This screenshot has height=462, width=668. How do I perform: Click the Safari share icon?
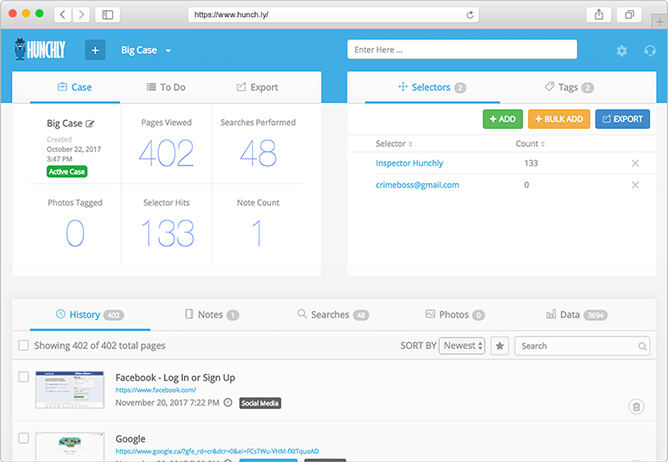click(x=599, y=15)
